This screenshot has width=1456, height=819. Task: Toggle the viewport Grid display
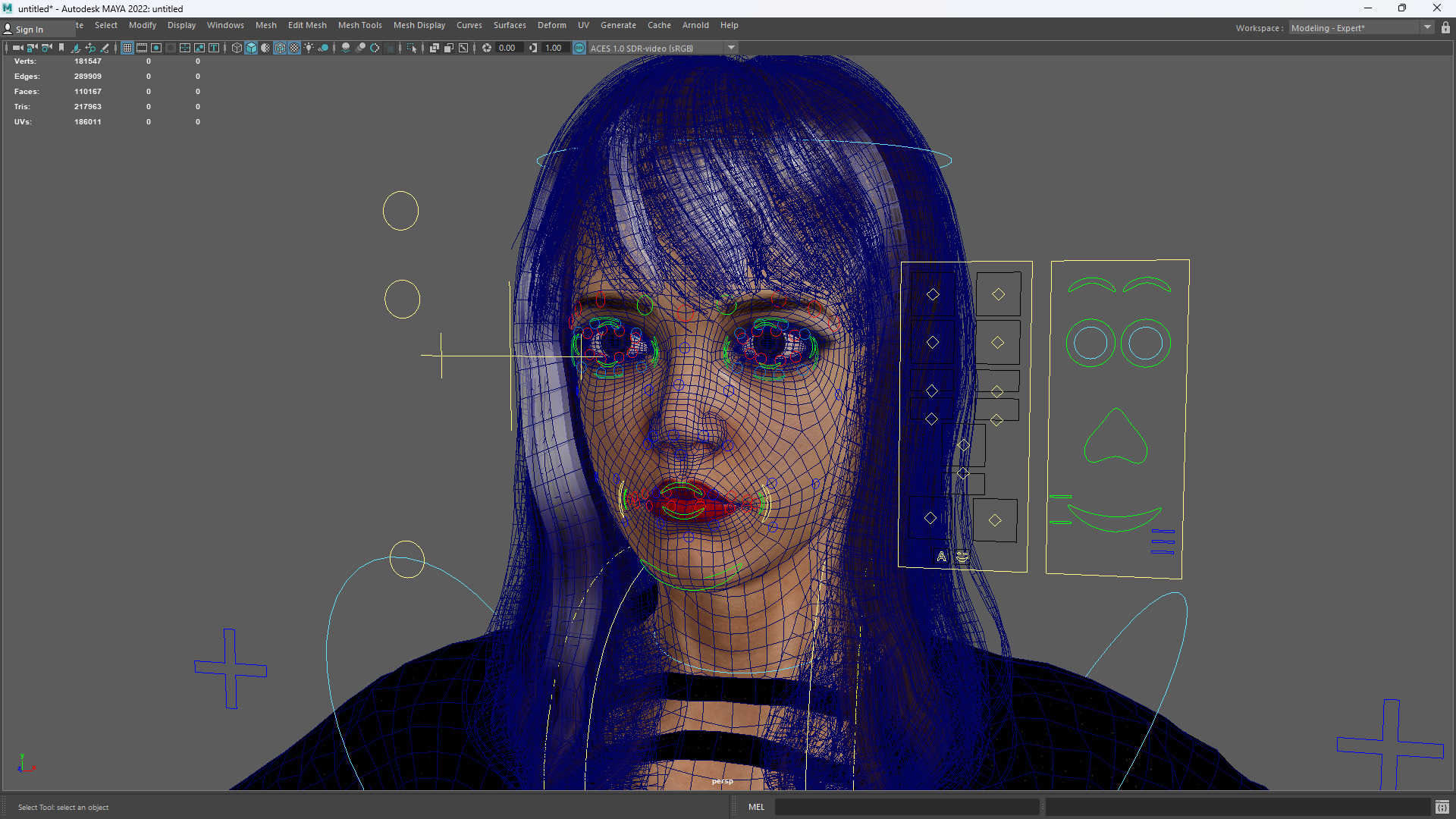(x=127, y=48)
